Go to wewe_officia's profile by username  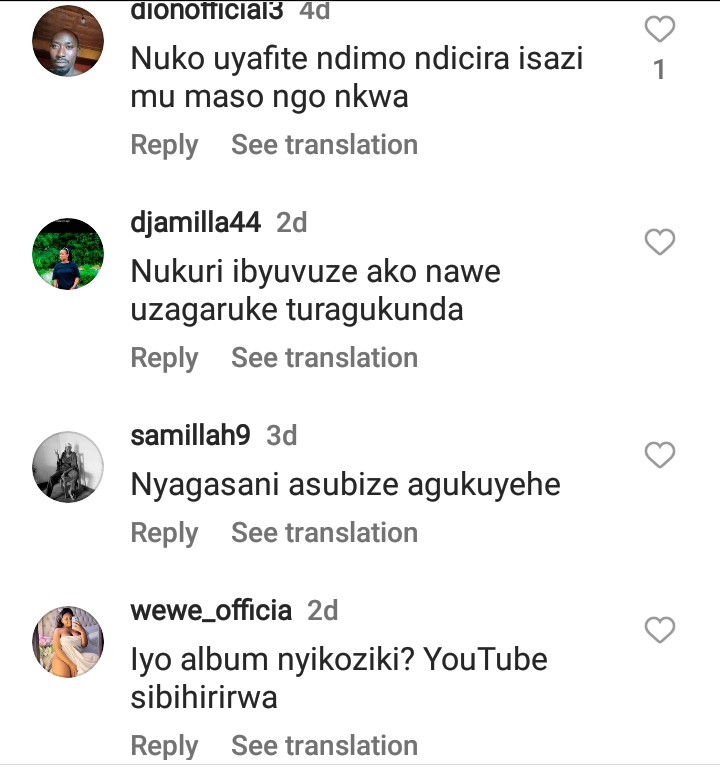(211, 610)
